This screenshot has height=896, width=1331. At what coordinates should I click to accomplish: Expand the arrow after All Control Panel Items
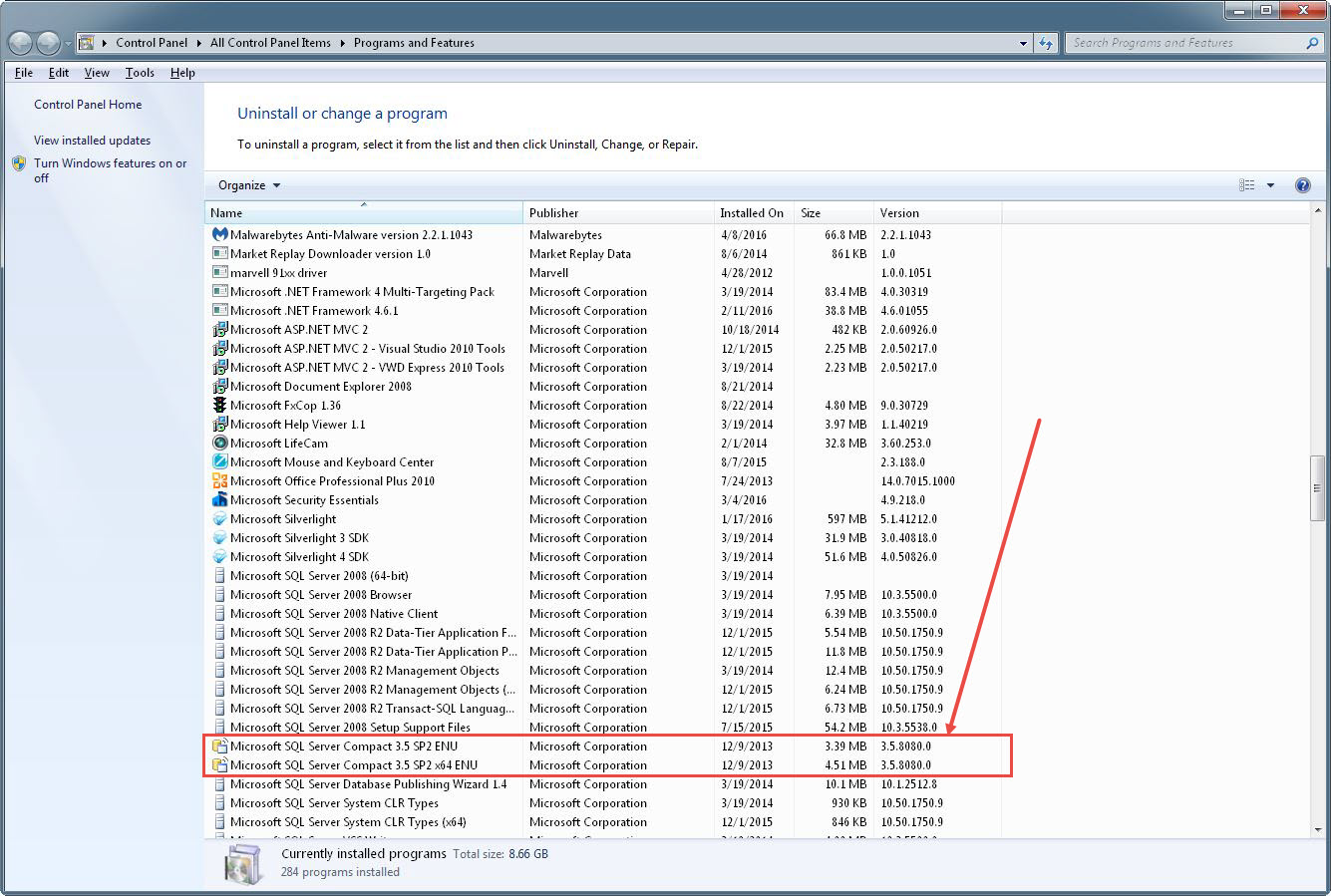[343, 43]
